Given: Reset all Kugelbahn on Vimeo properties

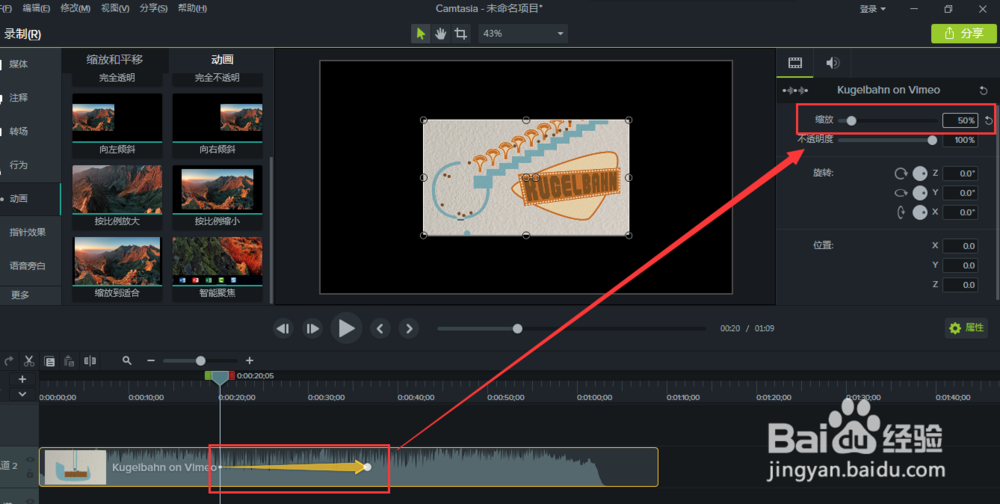Looking at the screenshot, I should (983, 91).
